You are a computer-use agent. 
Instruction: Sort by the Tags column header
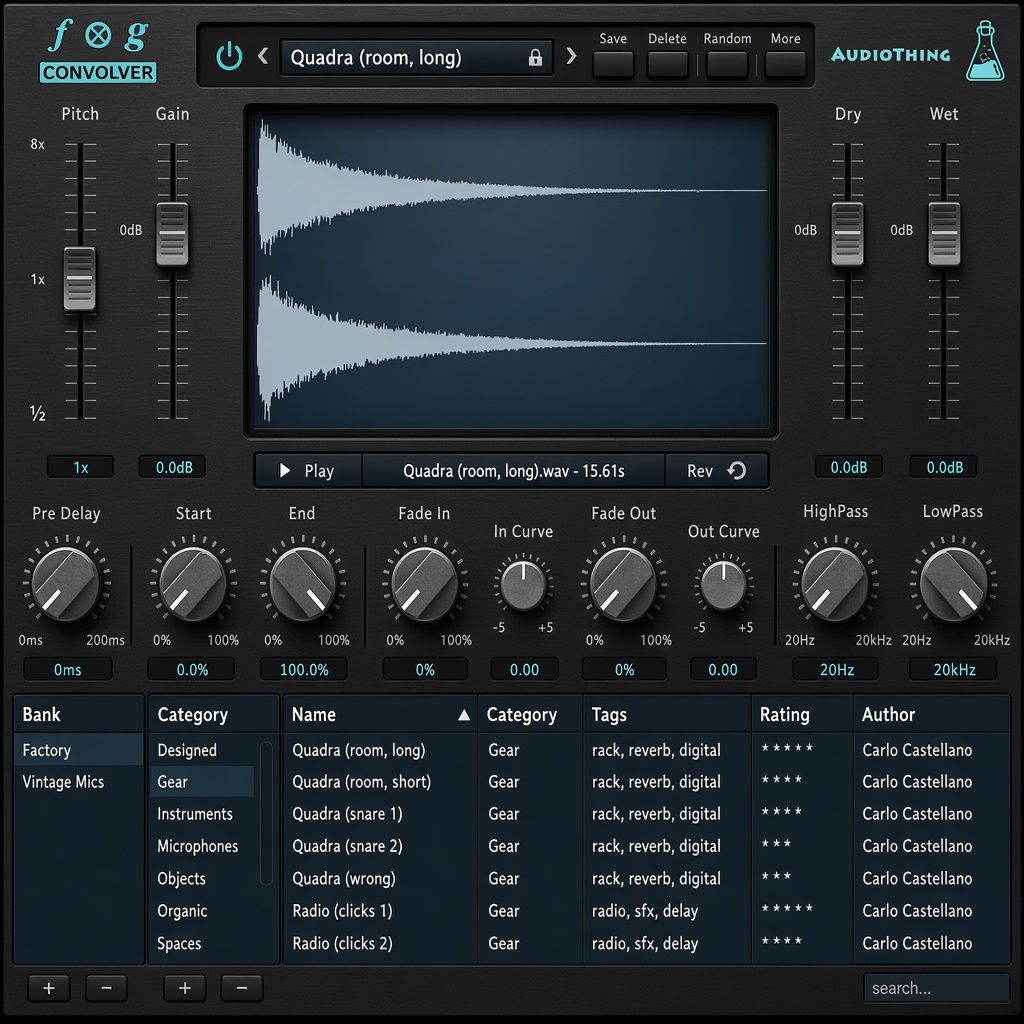[667, 714]
